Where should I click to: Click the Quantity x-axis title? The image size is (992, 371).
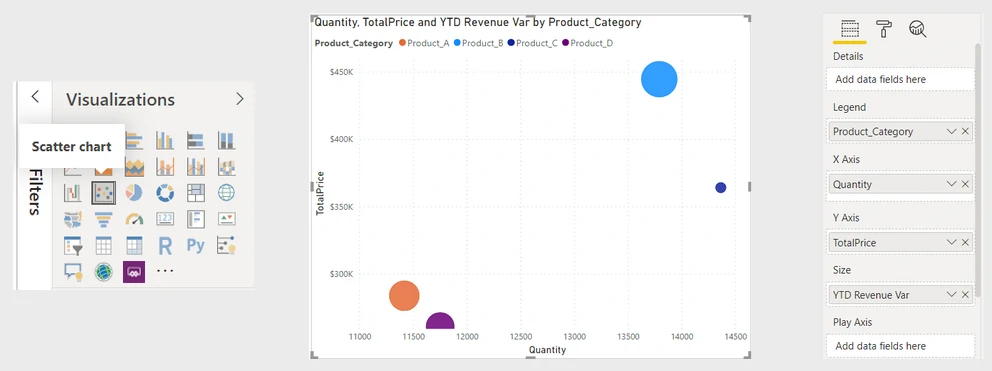[x=547, y=349]
